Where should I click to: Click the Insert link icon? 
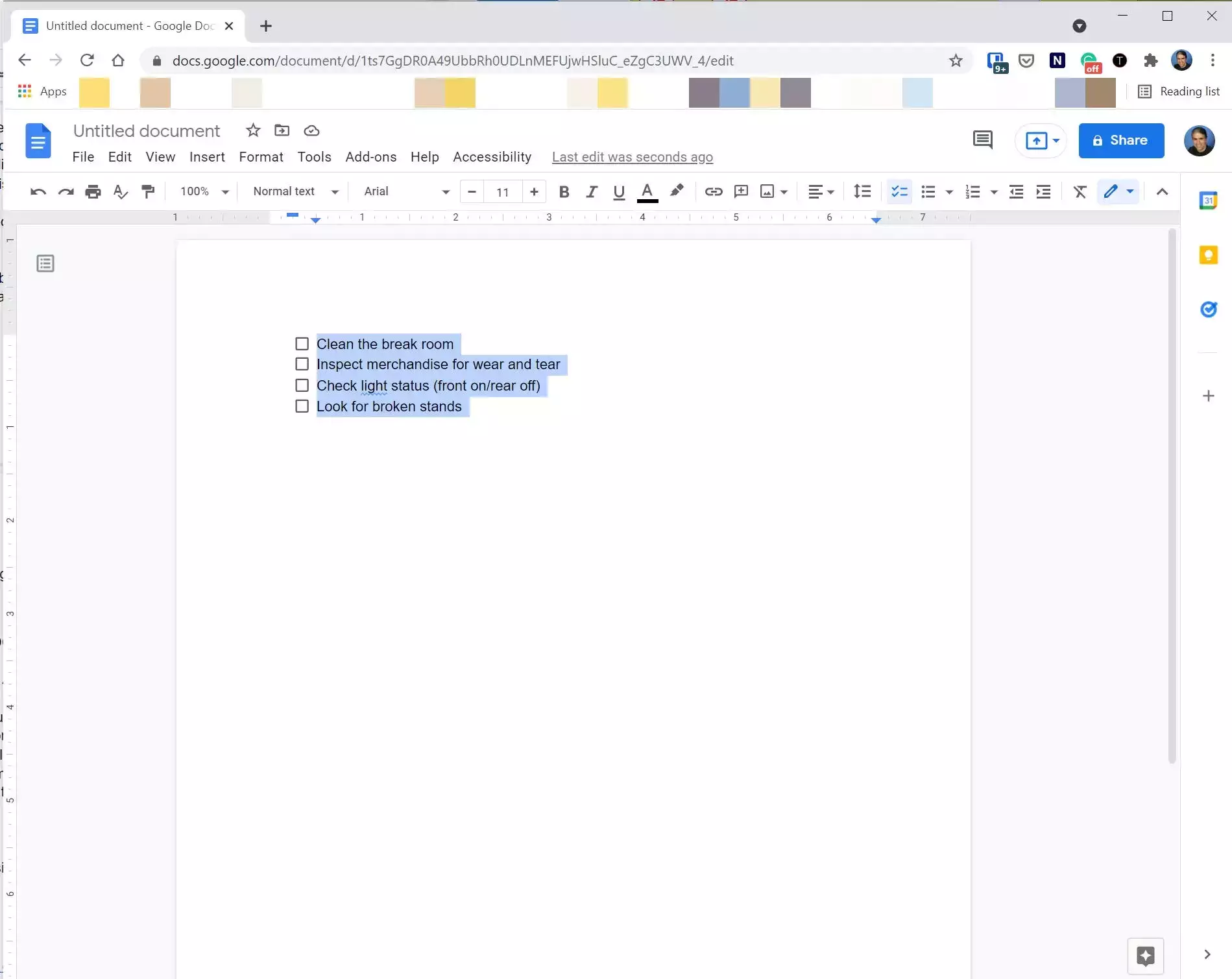[713, 191]
